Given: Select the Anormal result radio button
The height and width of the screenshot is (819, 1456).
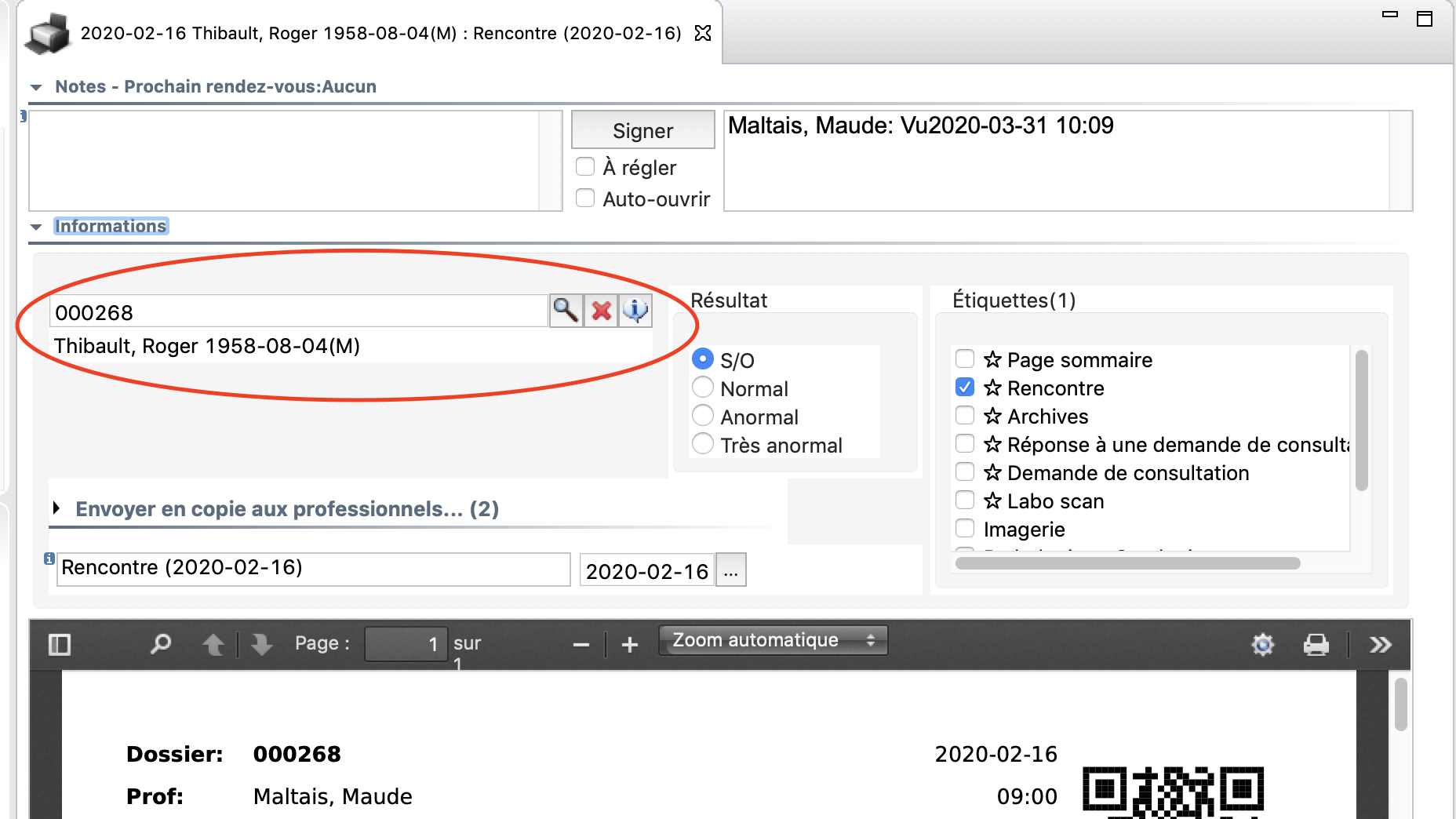Looking at the screenshot, I should 703,417.
